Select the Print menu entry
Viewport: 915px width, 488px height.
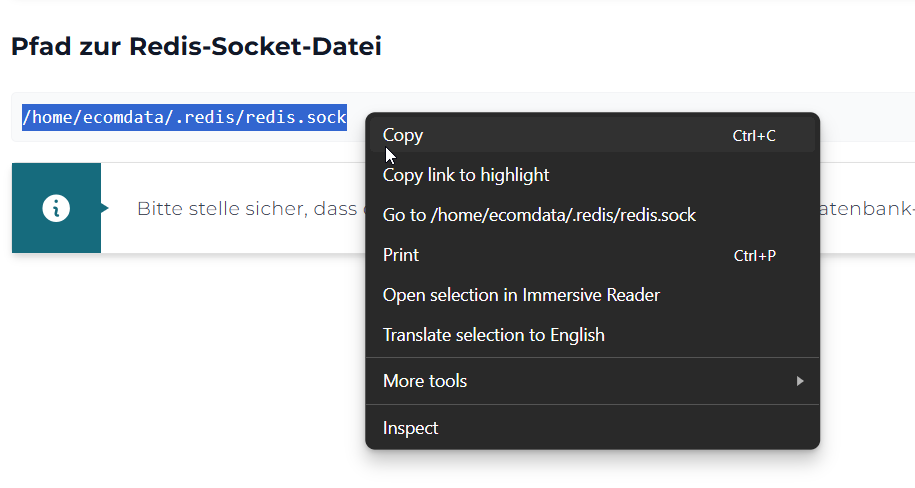(x=401, y=255)
